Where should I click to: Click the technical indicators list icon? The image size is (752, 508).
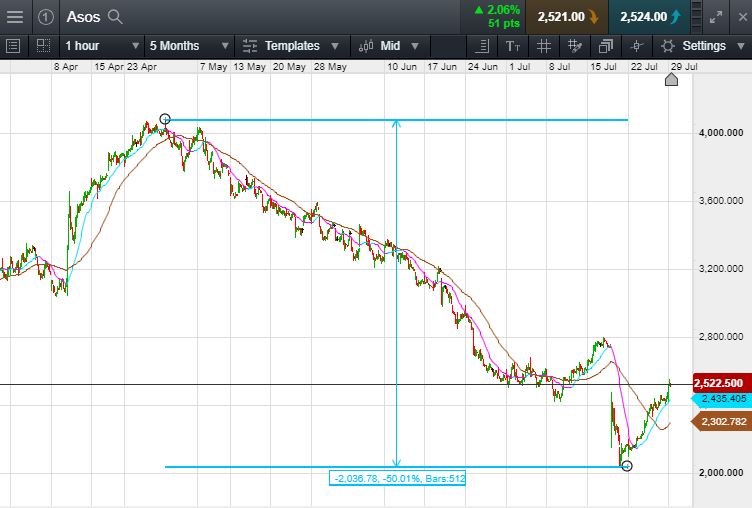[x=482, y=46]
